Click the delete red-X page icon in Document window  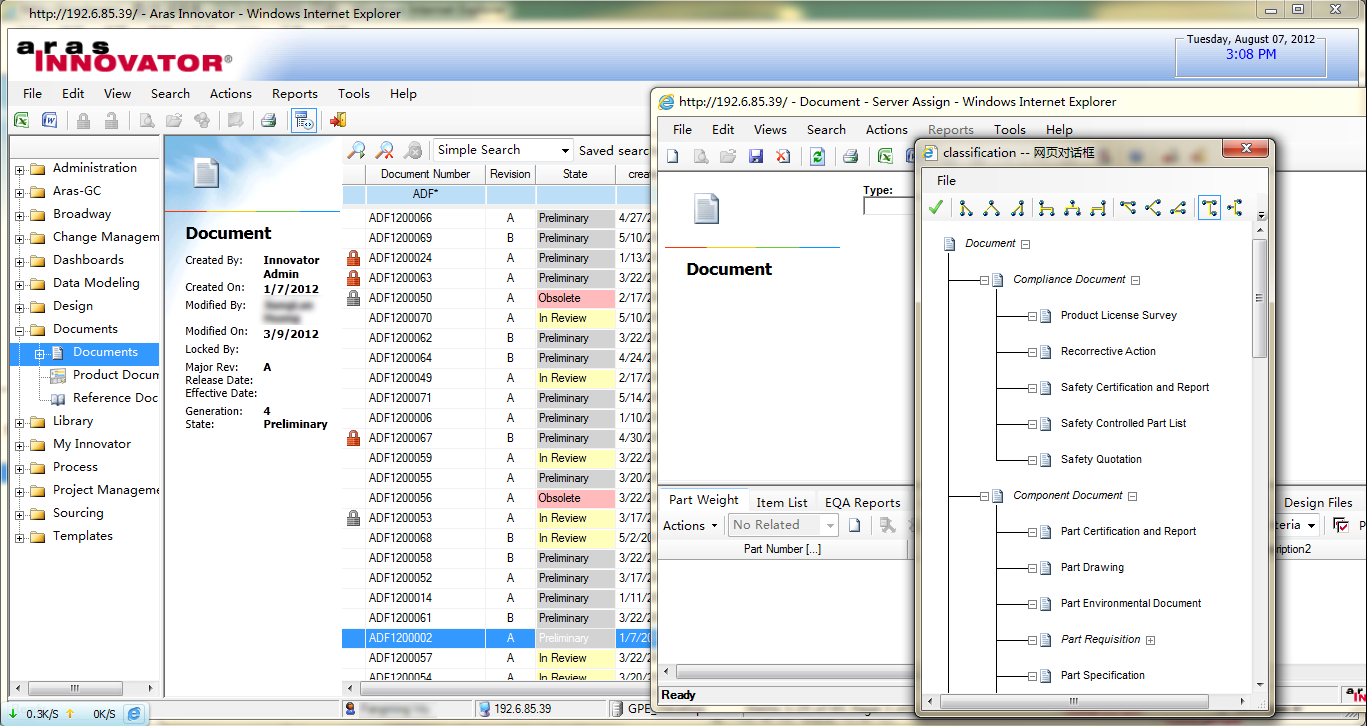coord(783,156)
